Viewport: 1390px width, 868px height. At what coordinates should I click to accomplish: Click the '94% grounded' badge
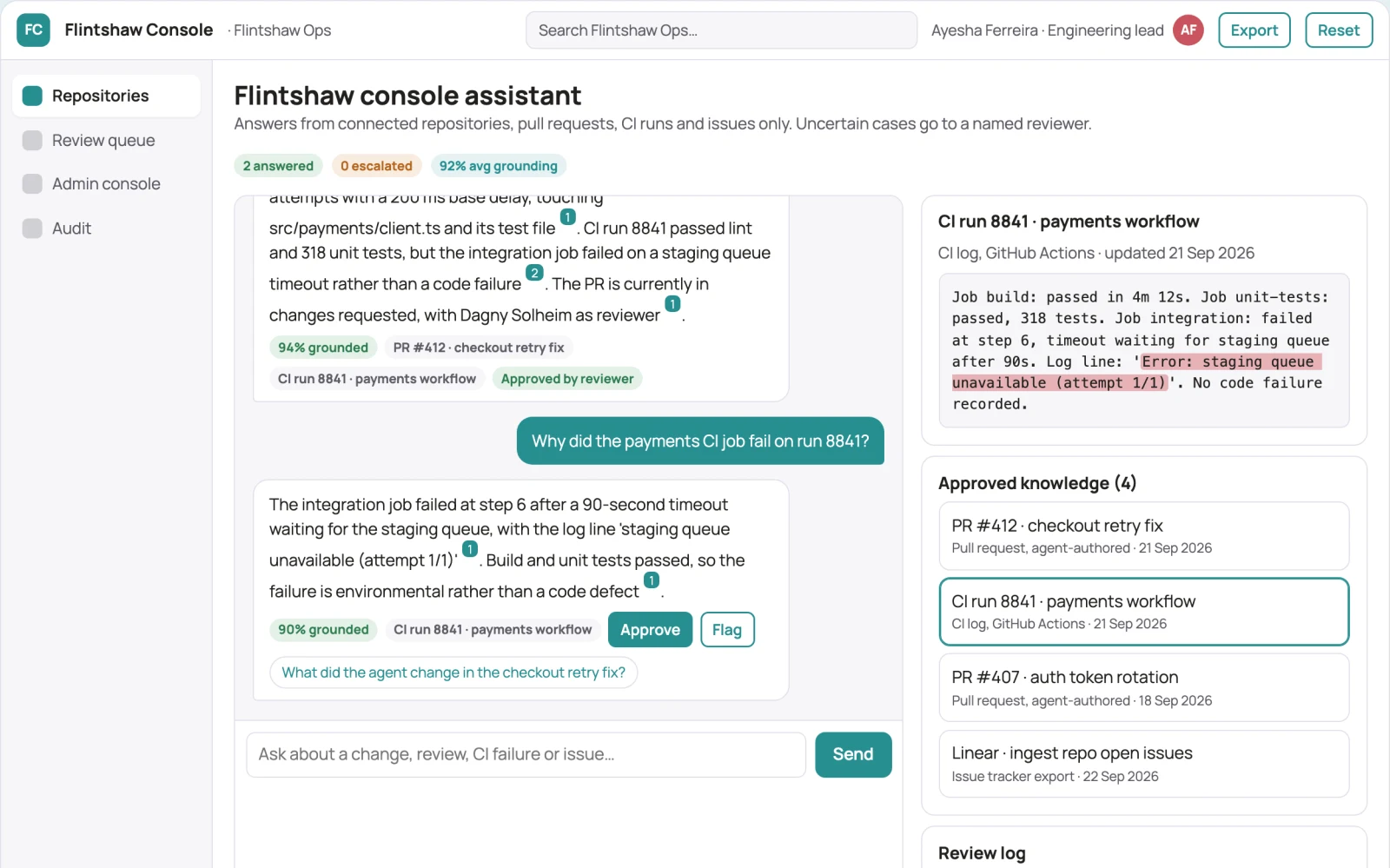point(323,348)
